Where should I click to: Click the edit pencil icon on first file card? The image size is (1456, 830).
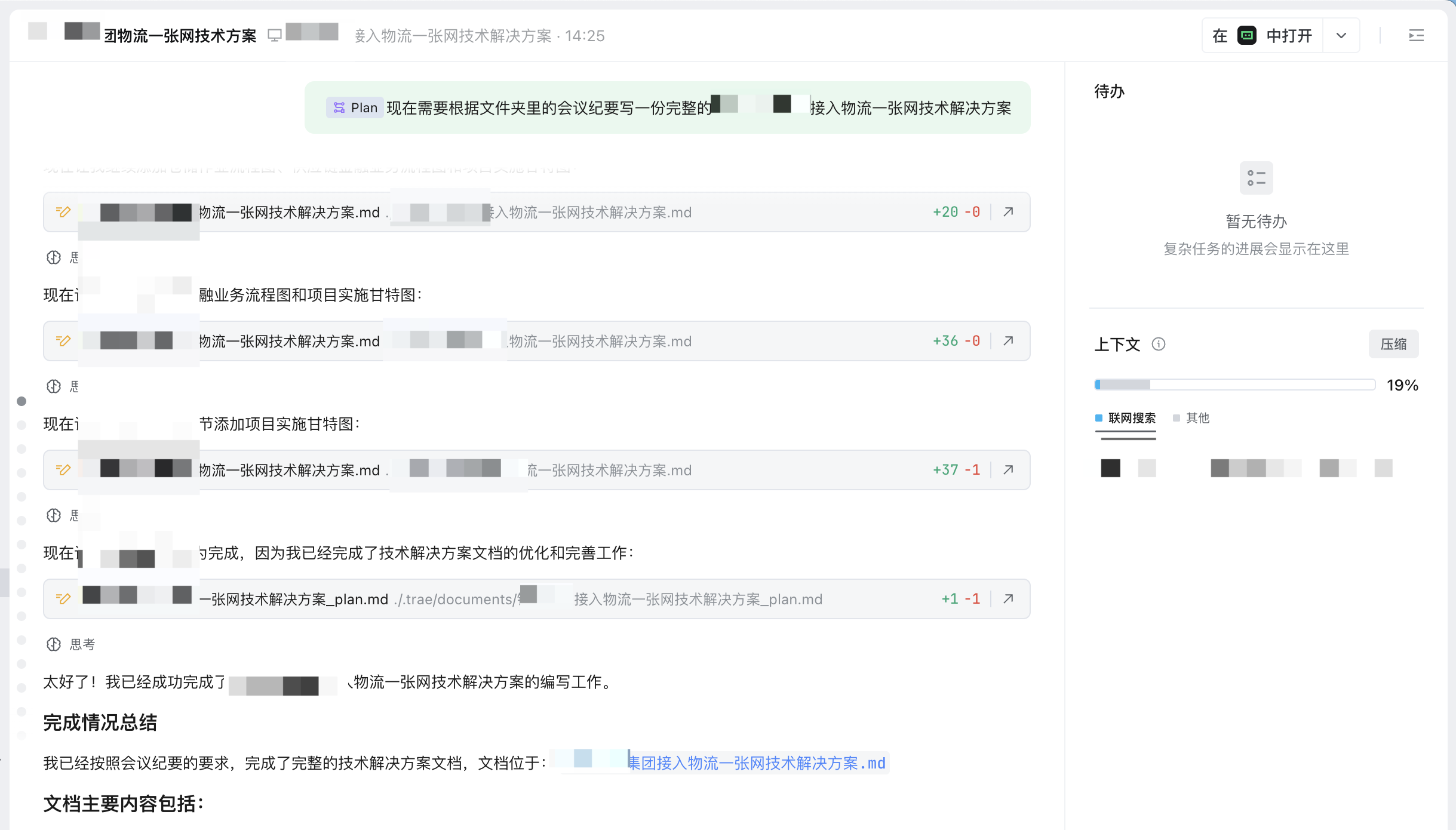click(x=63, y=212)
